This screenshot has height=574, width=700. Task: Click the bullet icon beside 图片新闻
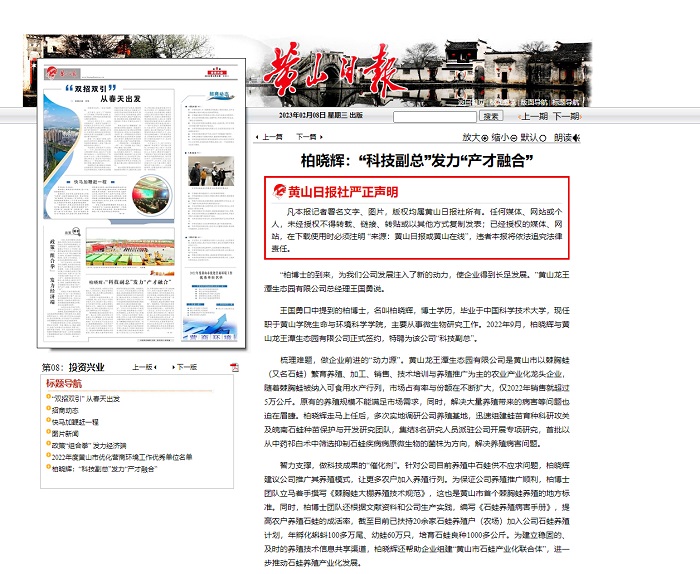(47, 434)
